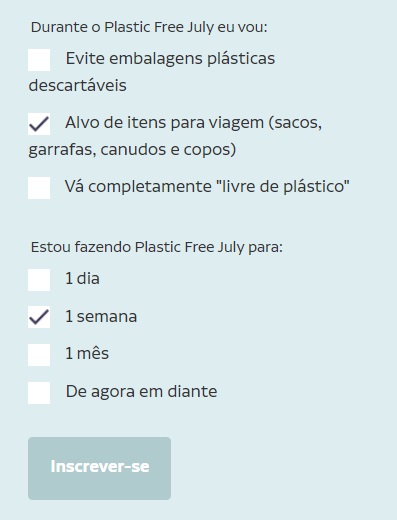The image size is (397, 520).
Task: Click the '1 semana' label text
Action: coord(101,316)
